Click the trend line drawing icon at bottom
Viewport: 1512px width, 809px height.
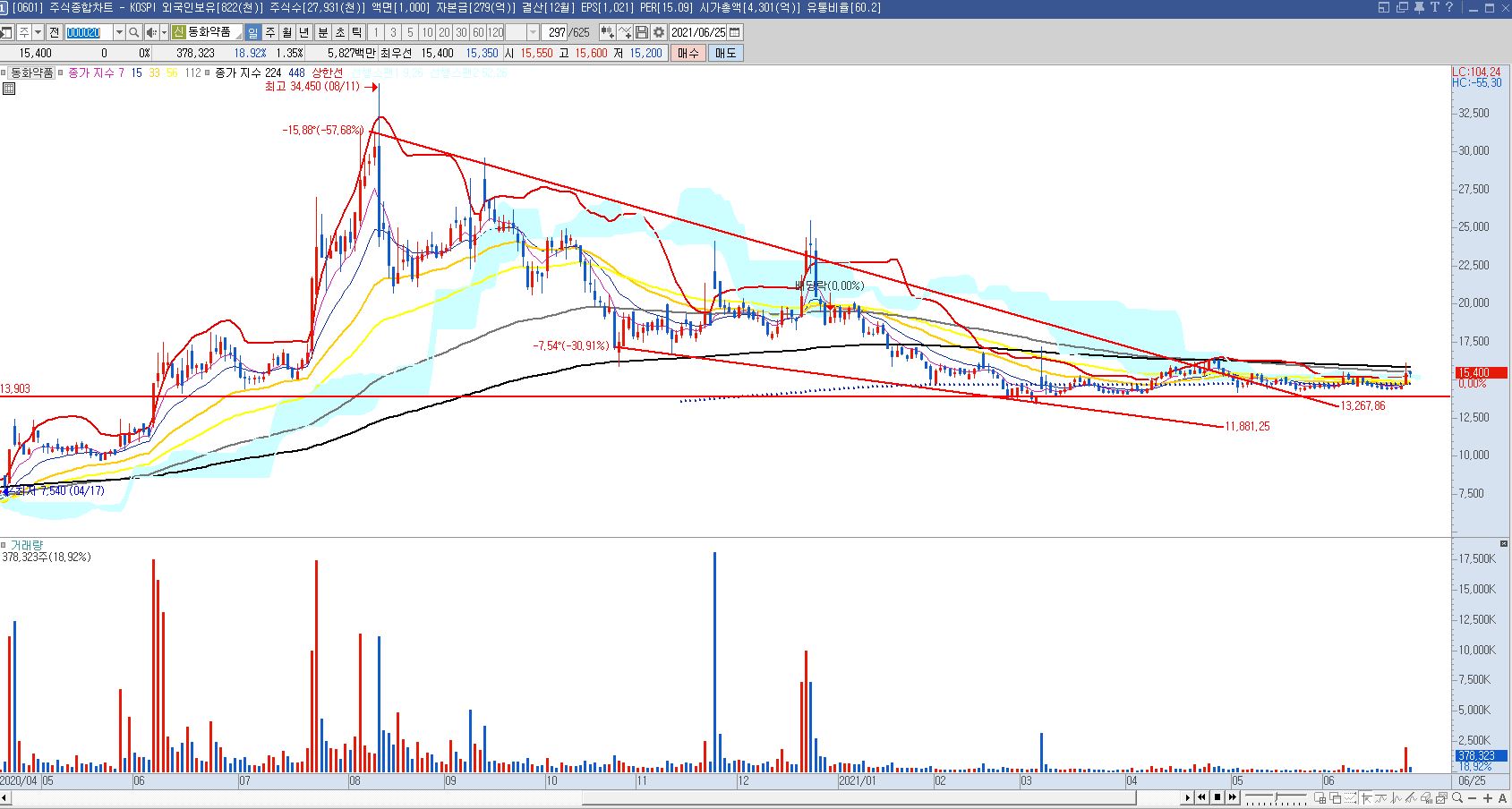1380,797
